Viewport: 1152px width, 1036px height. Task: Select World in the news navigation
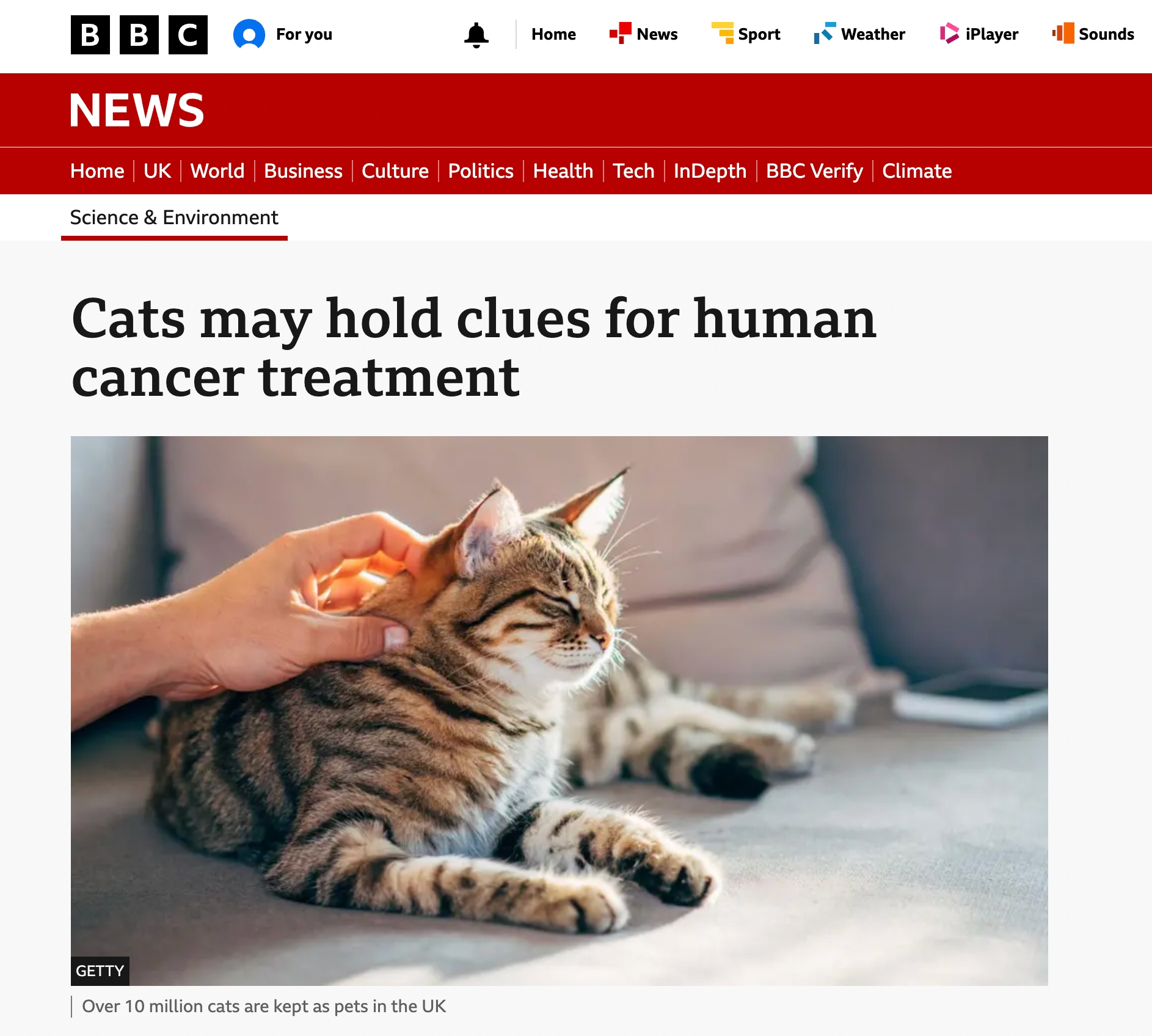pos(217,171)
